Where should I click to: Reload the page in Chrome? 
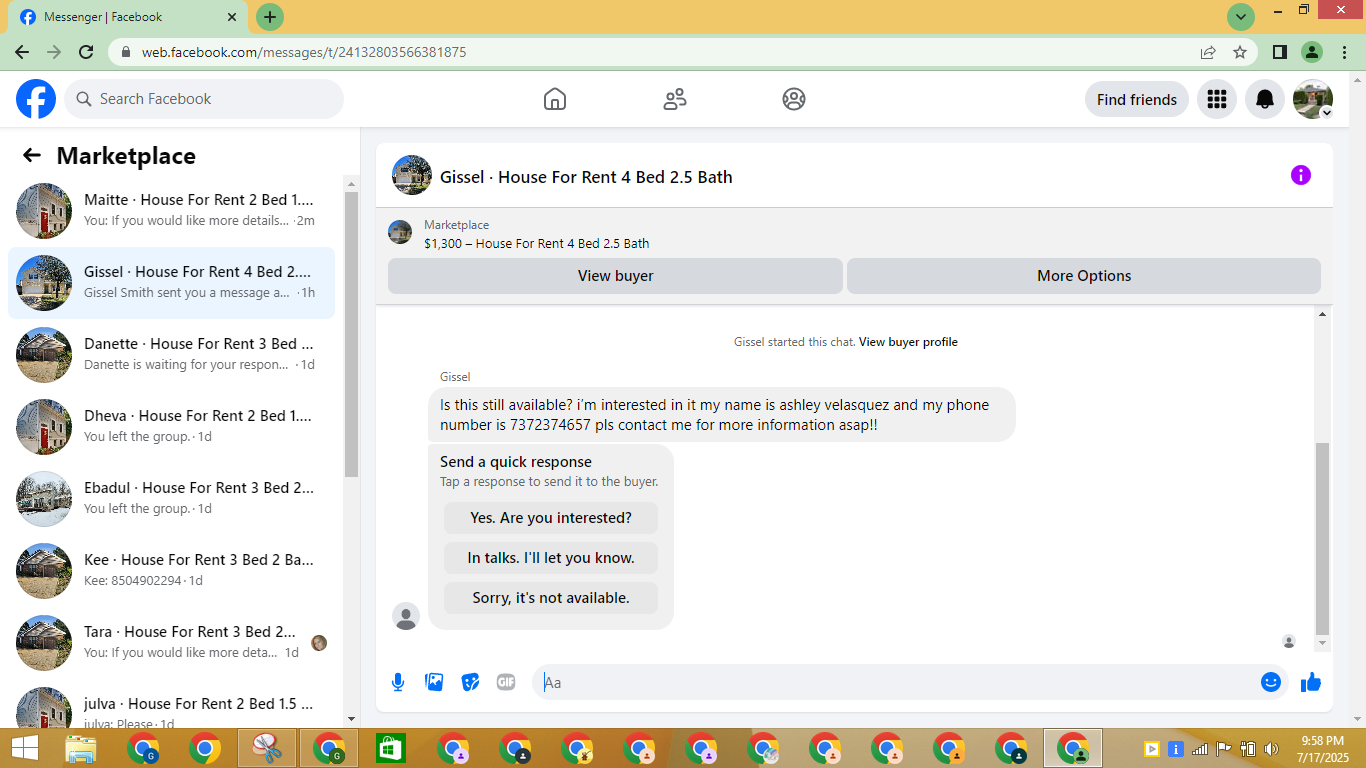click(x=86, y=52)
